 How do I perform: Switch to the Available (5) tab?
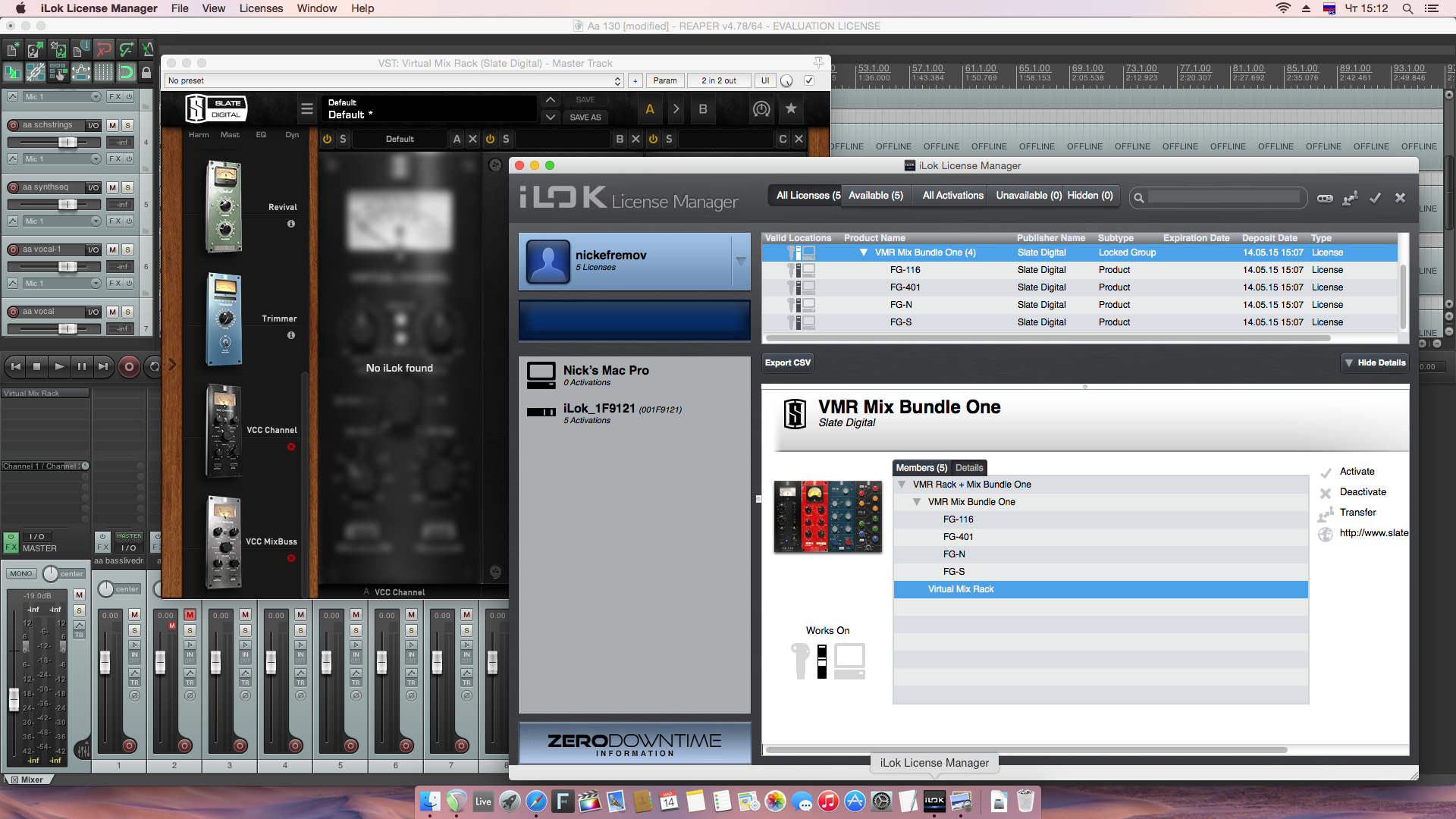875,196
